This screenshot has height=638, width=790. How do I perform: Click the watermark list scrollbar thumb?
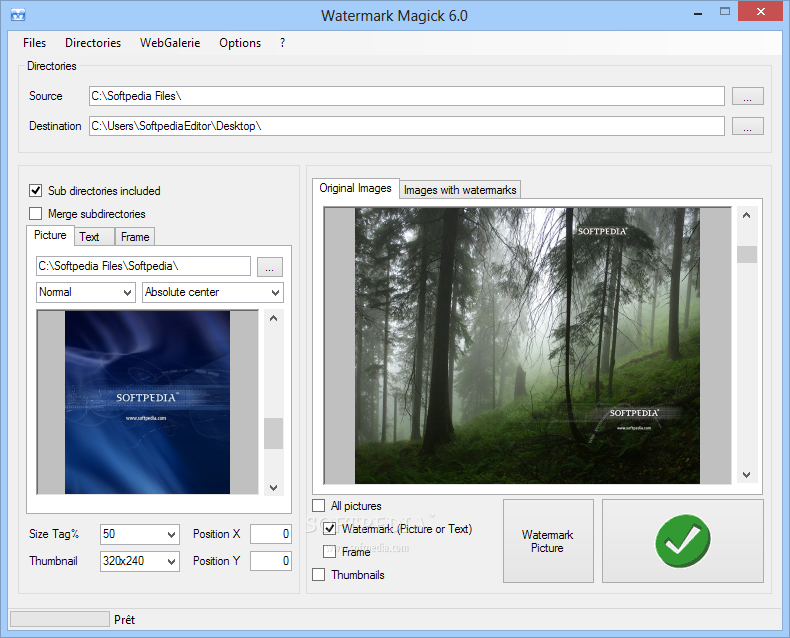274,433
